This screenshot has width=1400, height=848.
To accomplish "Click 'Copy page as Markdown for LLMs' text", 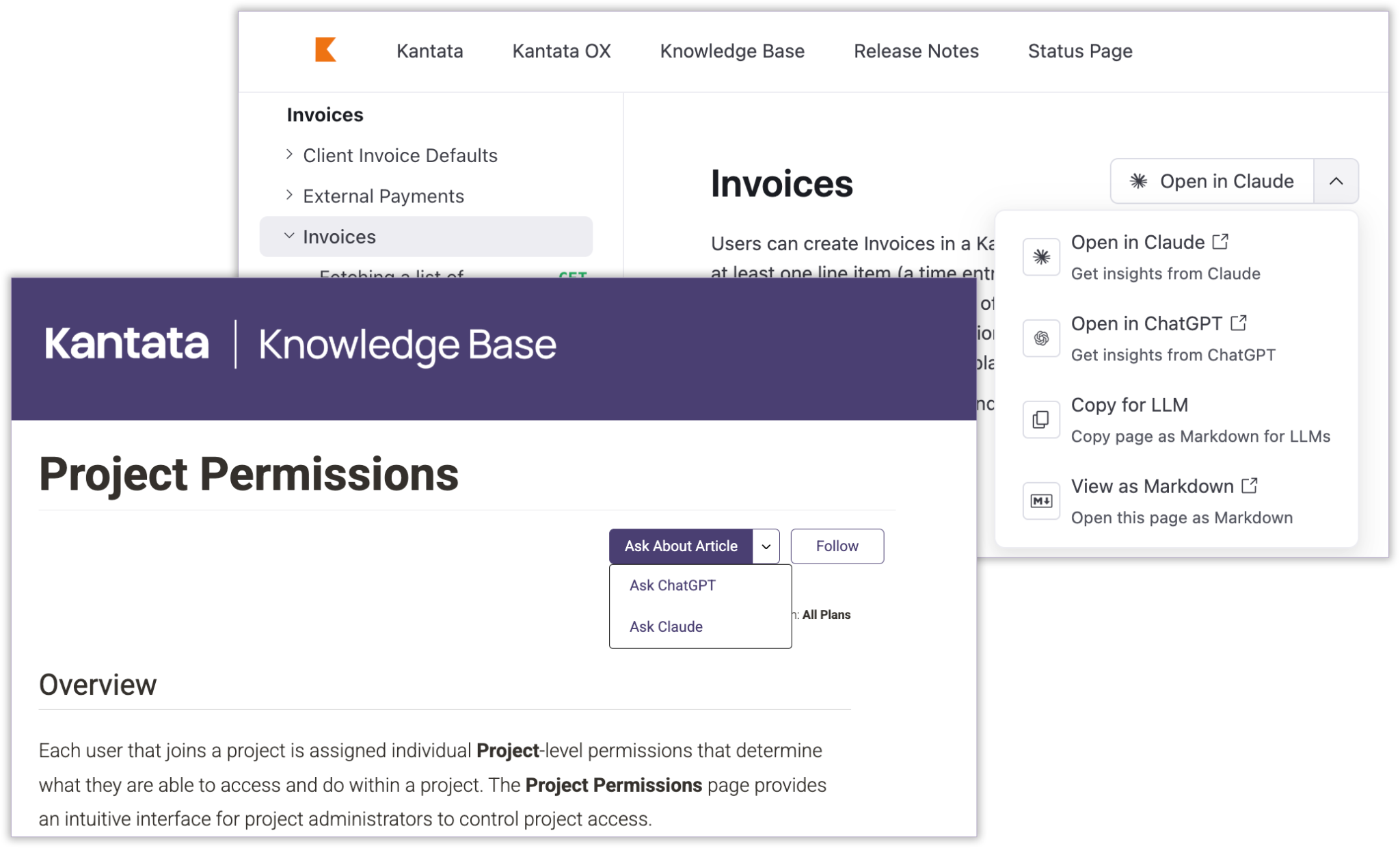I will coord(1200,436).
